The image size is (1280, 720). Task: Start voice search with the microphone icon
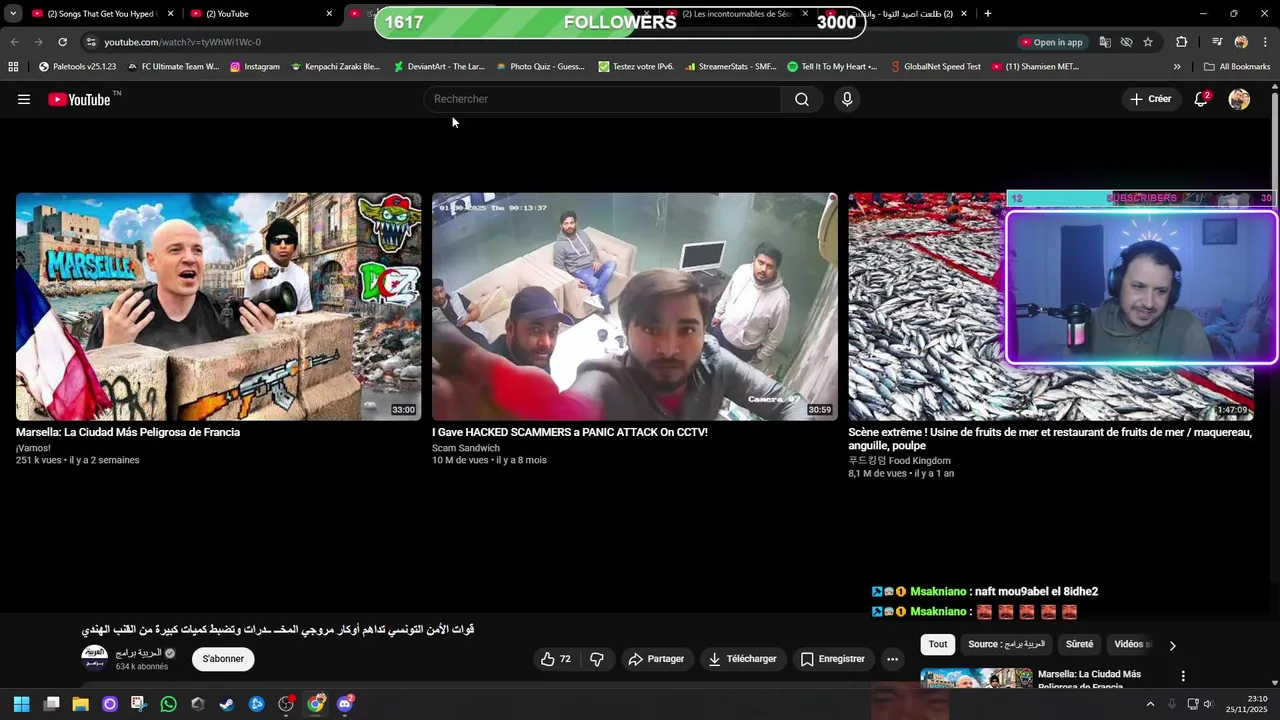point(847,99)
